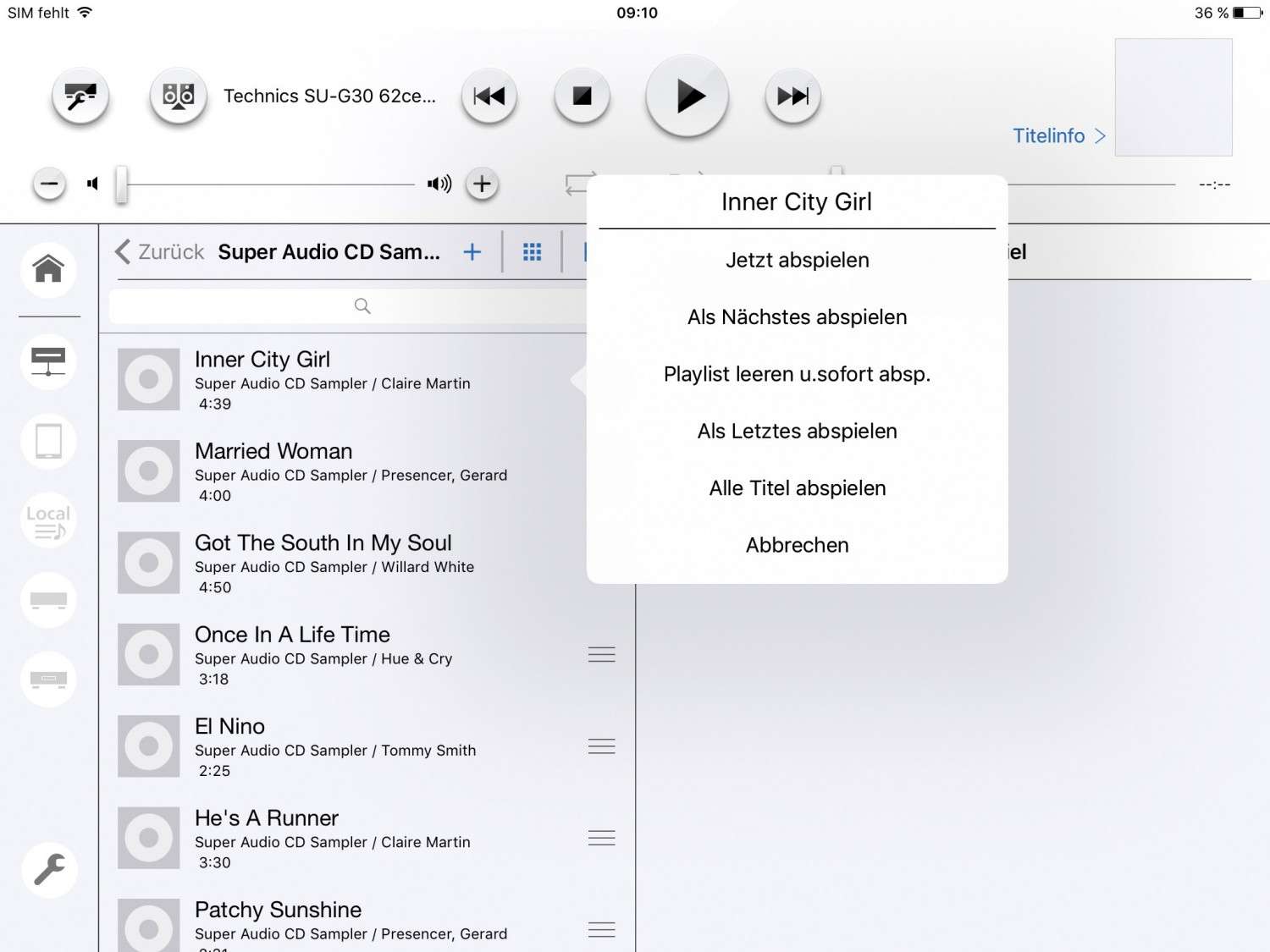Click the Technics SU-G30 device name
Viewport: 1270px width, 952px height.
[329, 96]
